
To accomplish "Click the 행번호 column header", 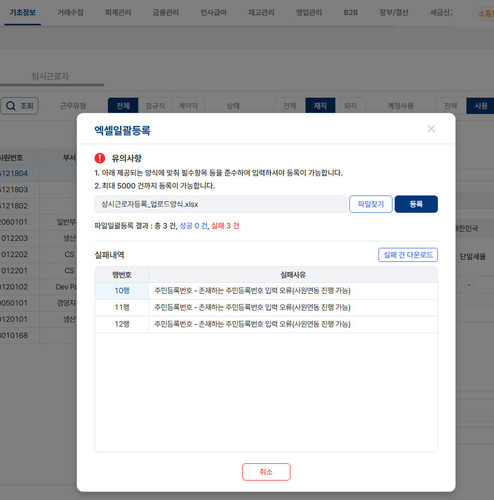I will pyautogui.click(x=122, y=275).
